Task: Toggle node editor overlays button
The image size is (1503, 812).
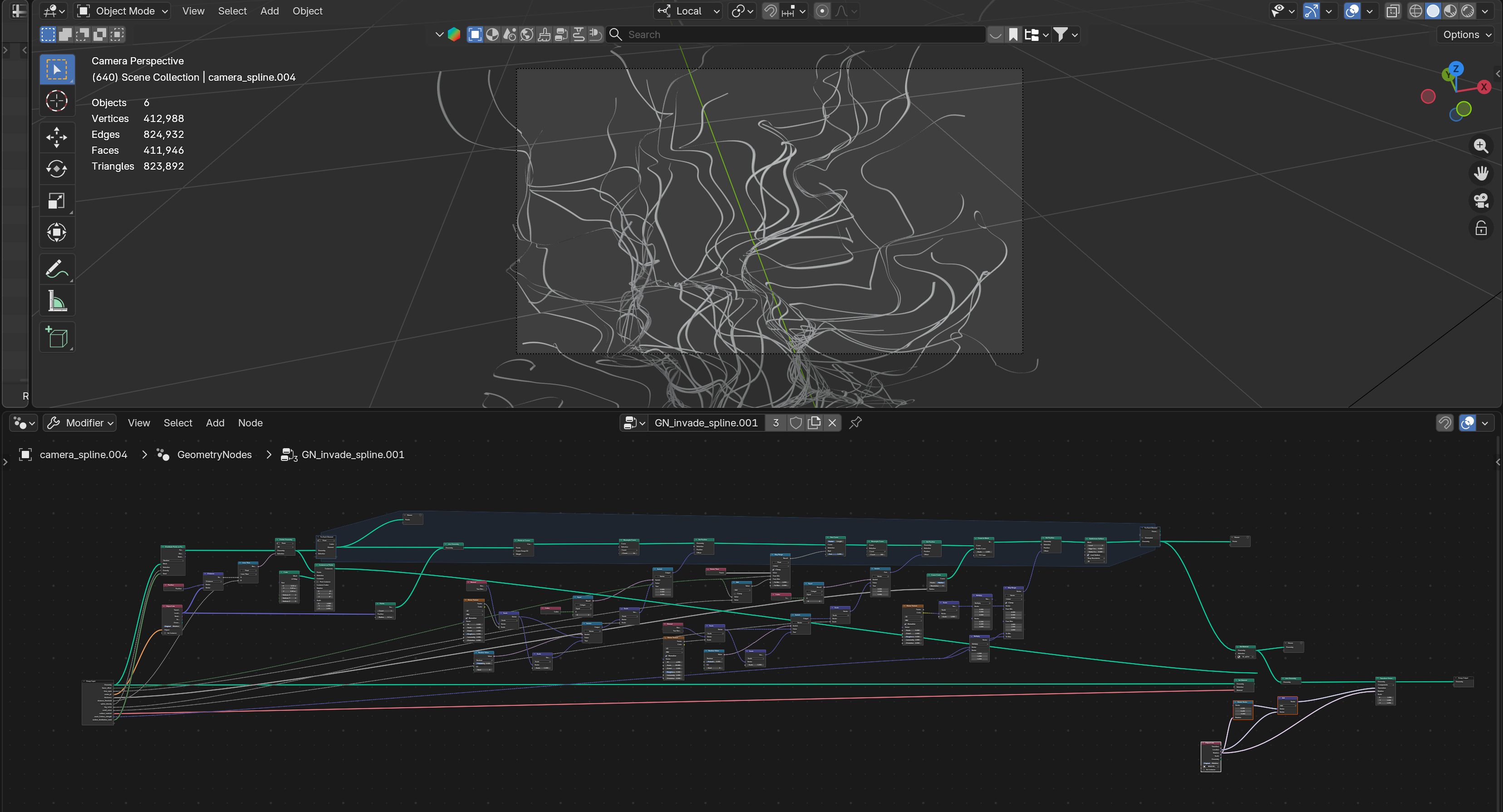Action: (1468, 422)
